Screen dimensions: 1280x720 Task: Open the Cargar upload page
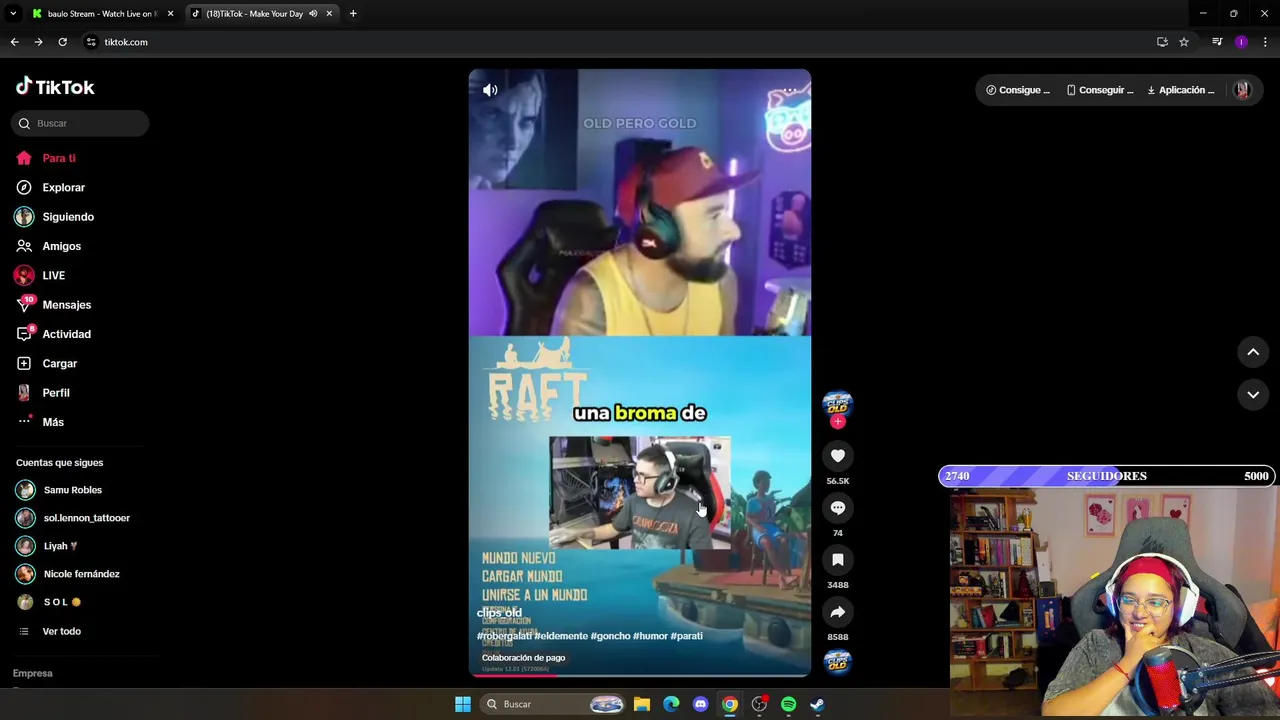pyautogui.click(x=46, y=363)
